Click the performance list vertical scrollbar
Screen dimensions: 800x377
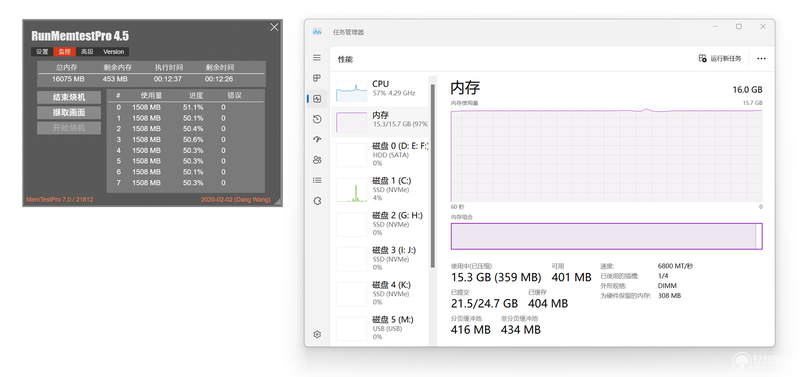coord(433,176)
